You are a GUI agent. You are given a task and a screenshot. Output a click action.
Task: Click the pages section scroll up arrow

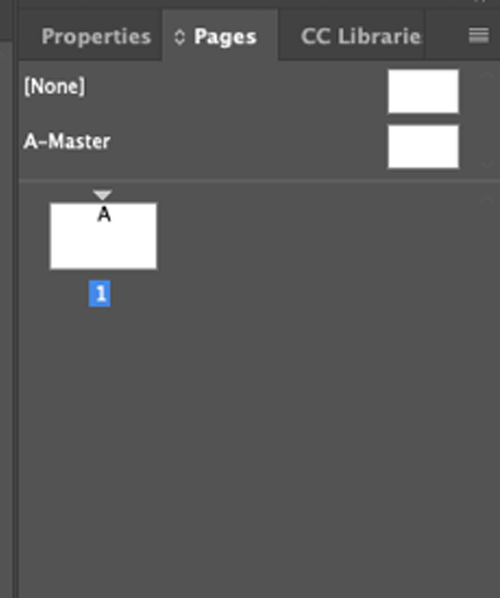[487, 198]
